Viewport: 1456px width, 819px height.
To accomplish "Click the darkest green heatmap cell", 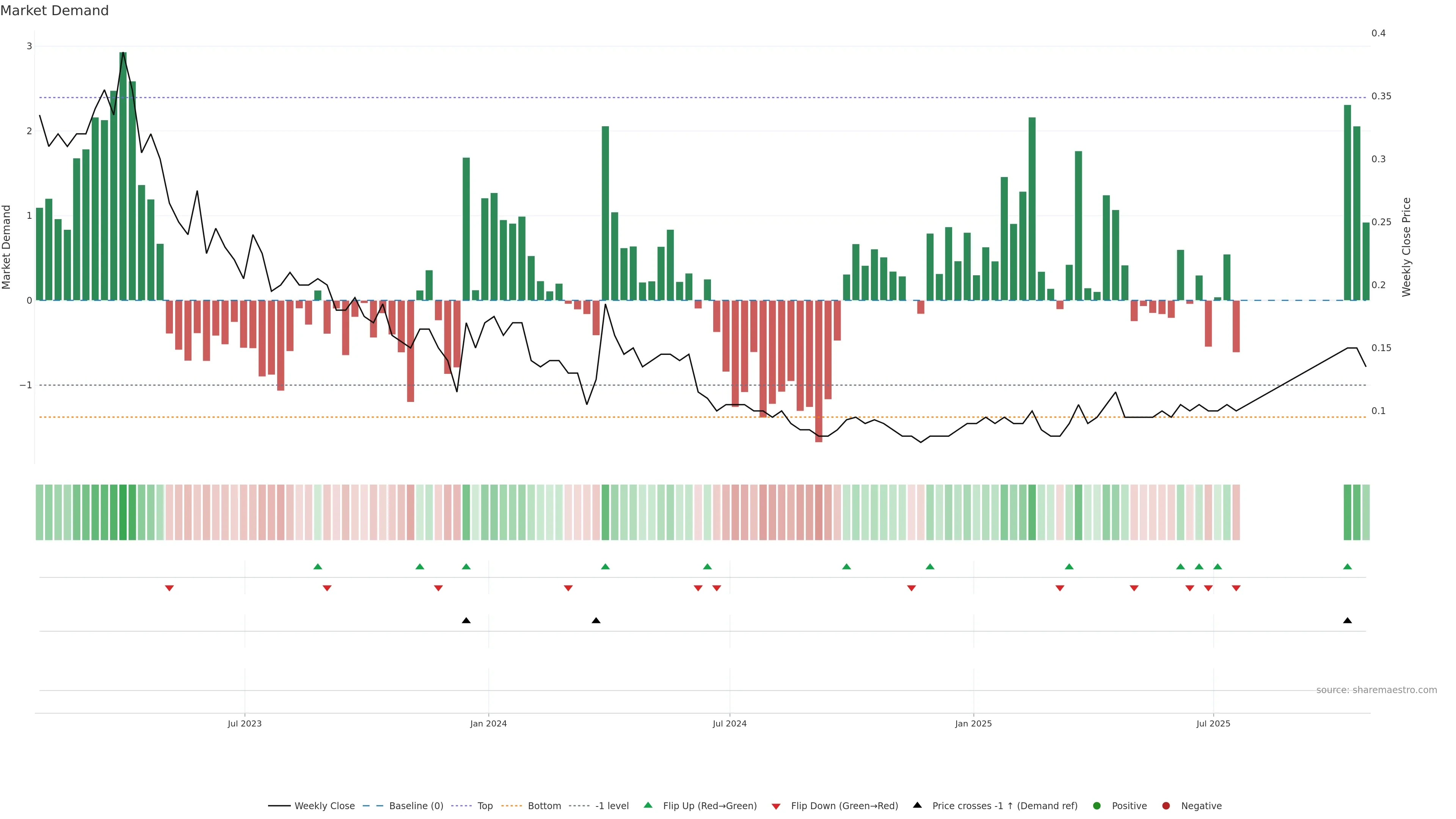I will [x=123, y=512].
